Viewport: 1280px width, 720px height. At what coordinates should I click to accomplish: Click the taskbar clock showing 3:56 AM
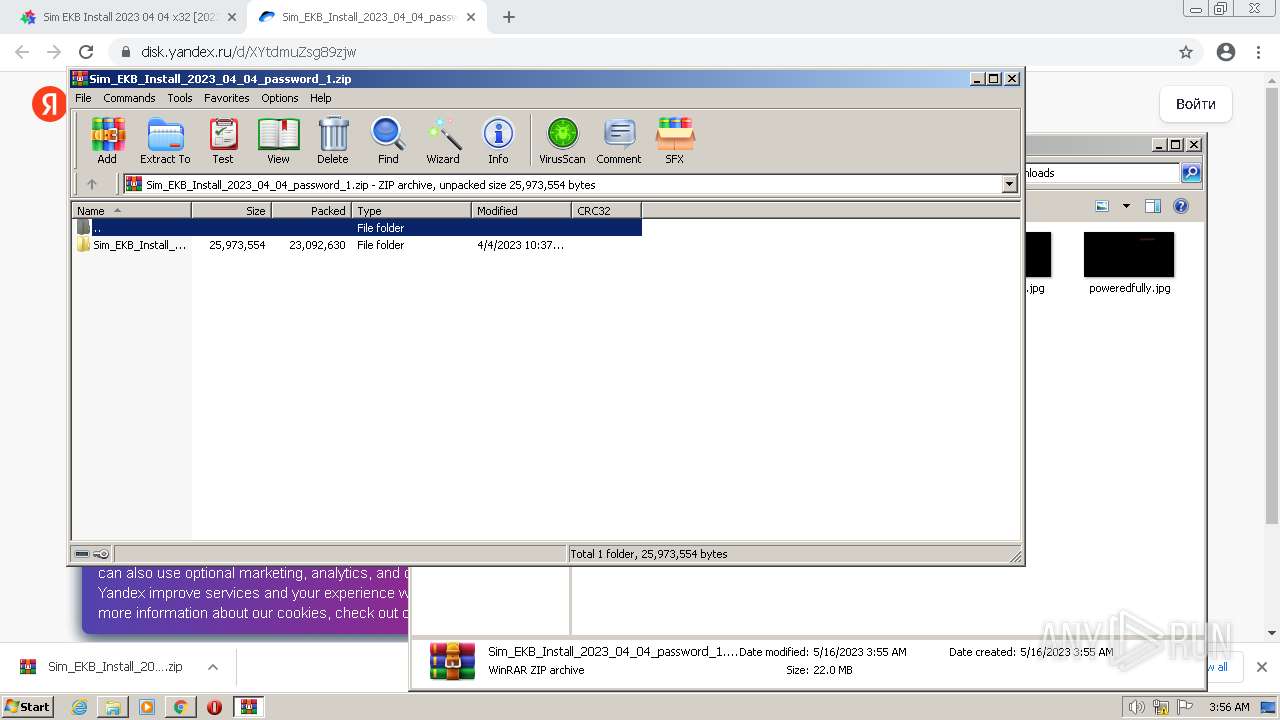pos(1229,707)
